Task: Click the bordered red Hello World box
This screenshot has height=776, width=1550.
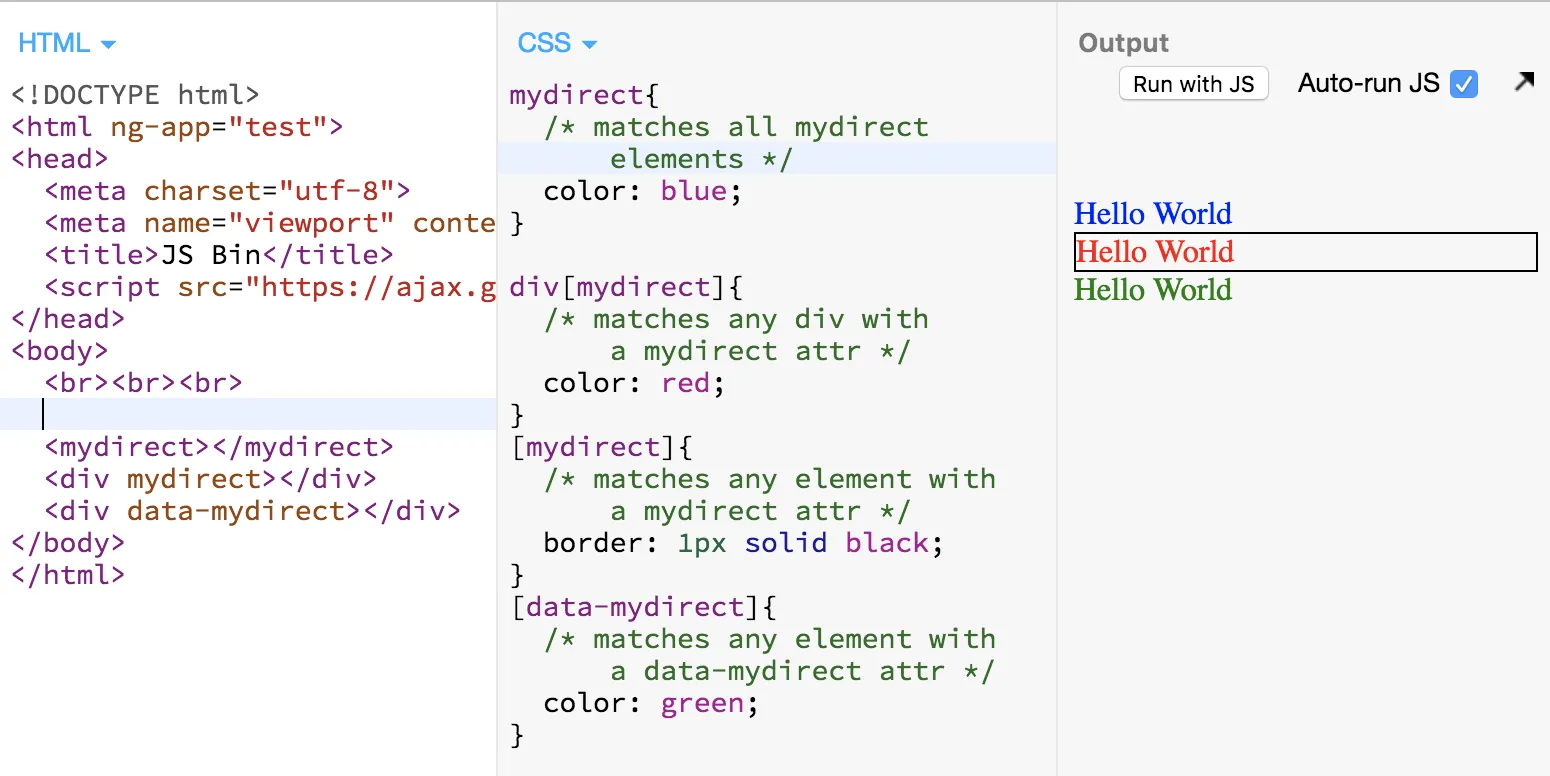Action: point(1304,252)
